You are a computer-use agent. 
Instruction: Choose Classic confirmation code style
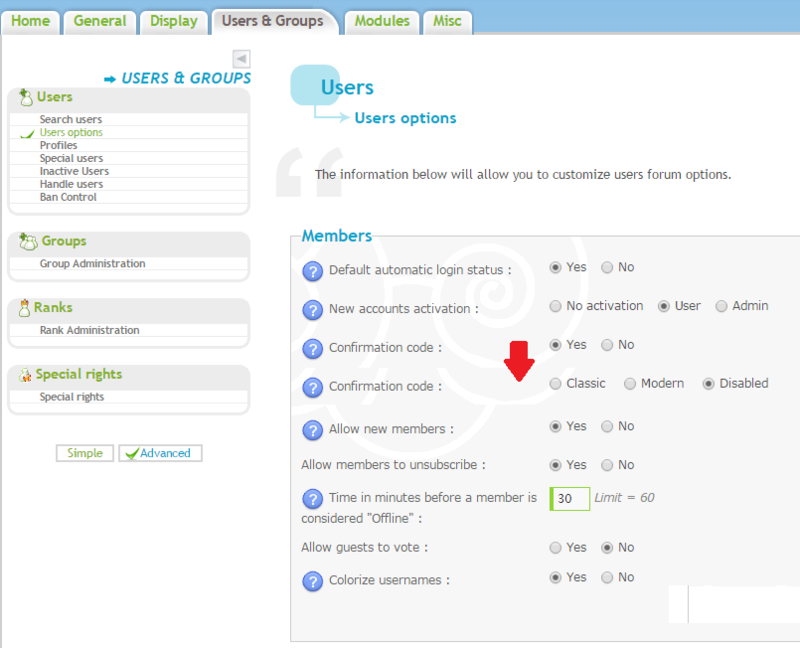(x=556, y=384)
